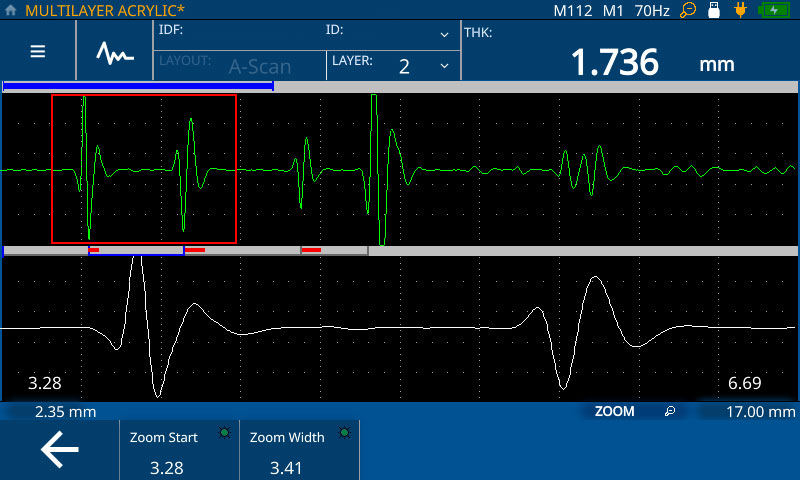
Task: Click the home icon in title bar
Action: point(11,10)
